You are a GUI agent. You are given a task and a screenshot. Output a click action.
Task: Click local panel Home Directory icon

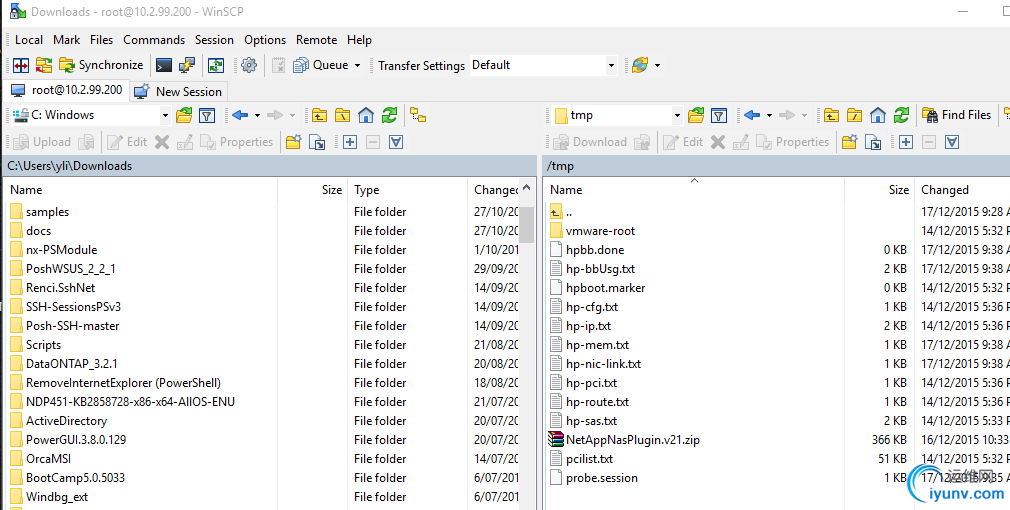(x=366, y=115)
